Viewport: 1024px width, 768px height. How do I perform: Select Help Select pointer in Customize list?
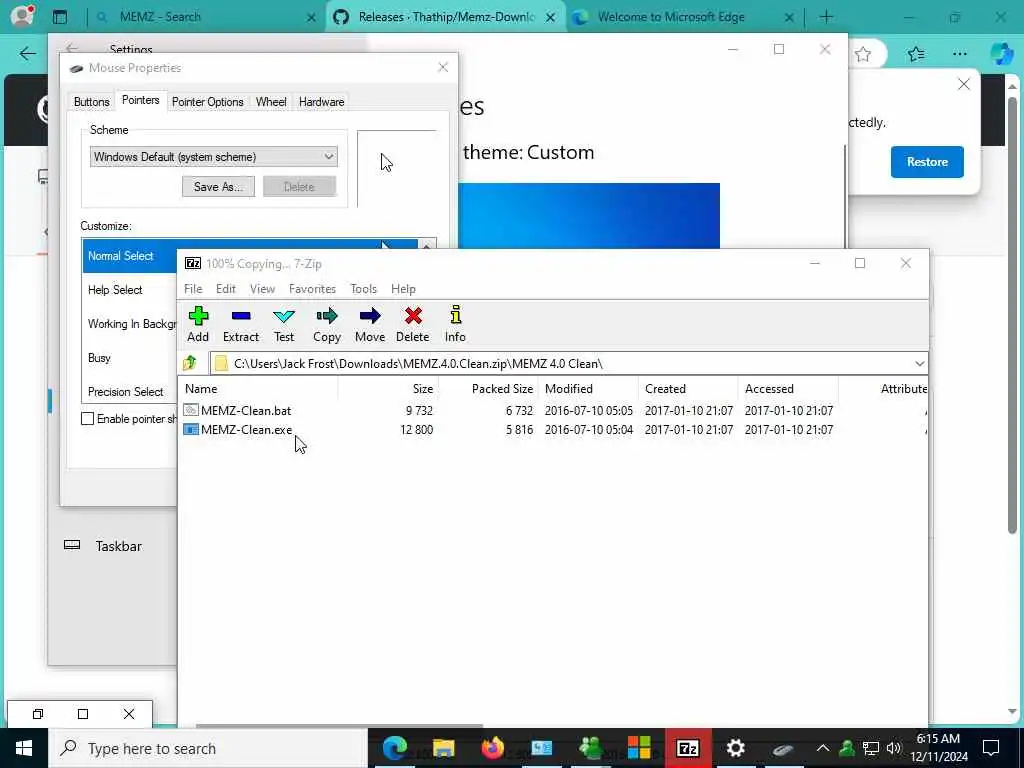coord(131,290)
